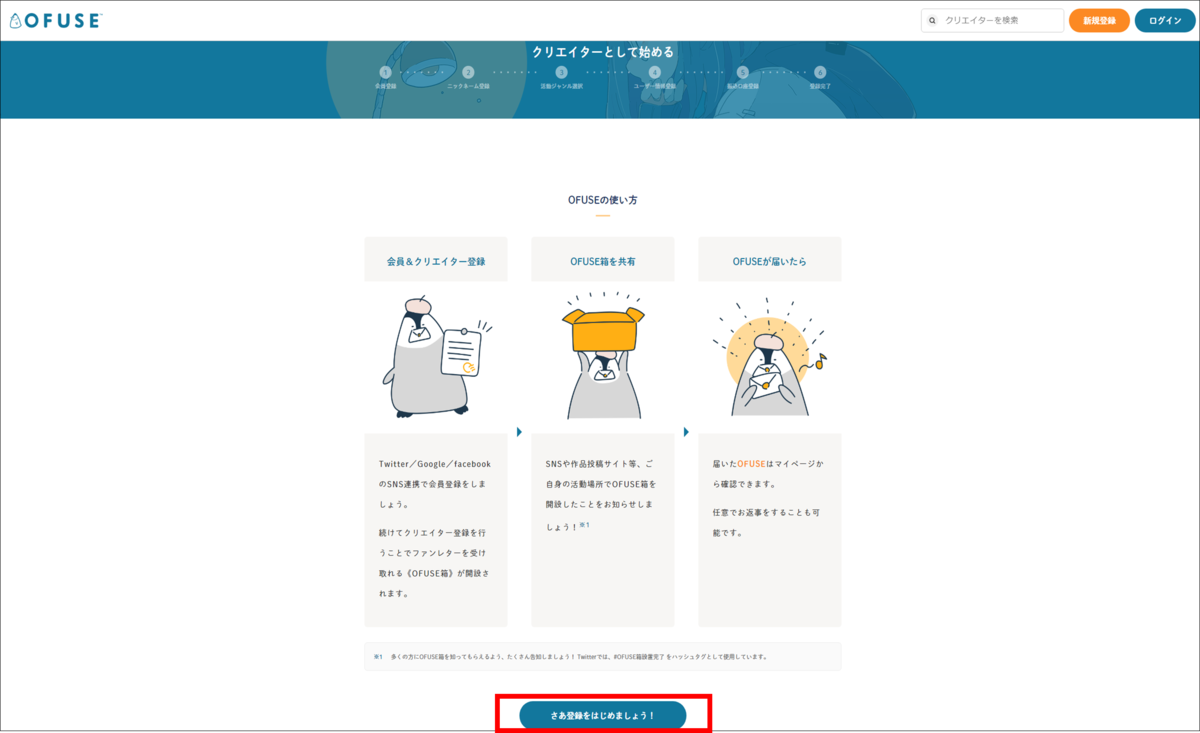Click the OFUSEの使い方 section title
Viewport: 1200px width, 733px height.
[x=603, y=200]
